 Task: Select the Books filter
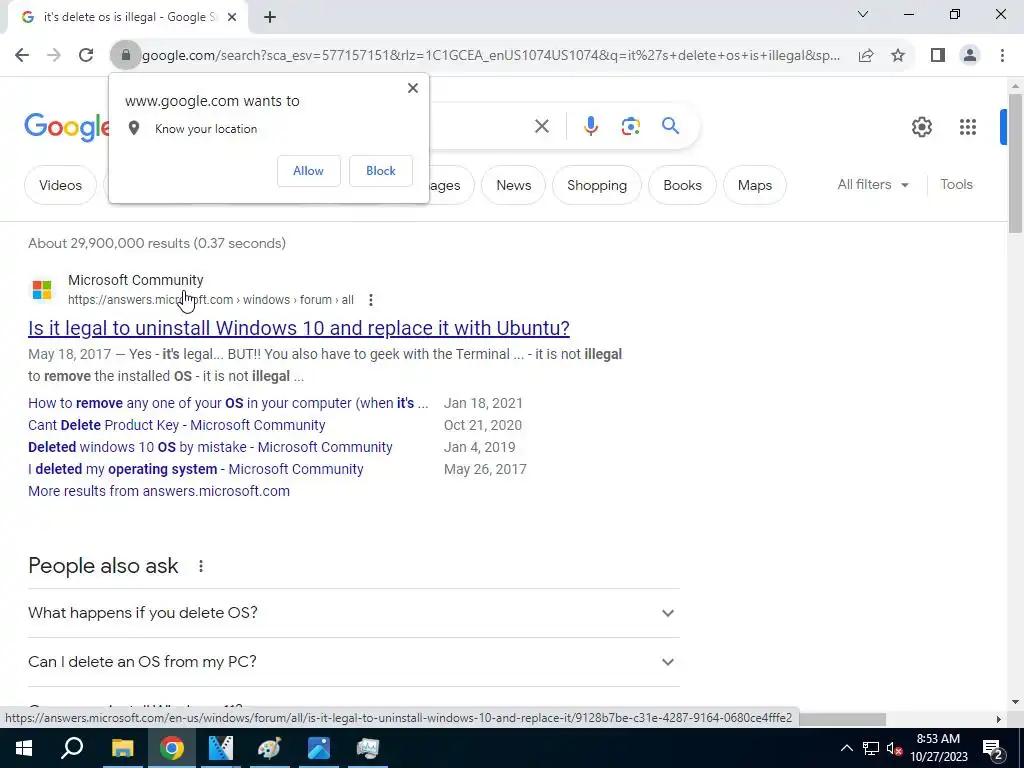point(682,185)
